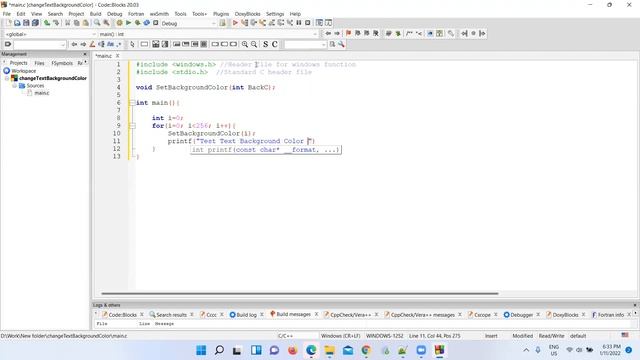Screen dimensions: 640x360
Task: Click the bold S source icon
Action: [265, 44]
